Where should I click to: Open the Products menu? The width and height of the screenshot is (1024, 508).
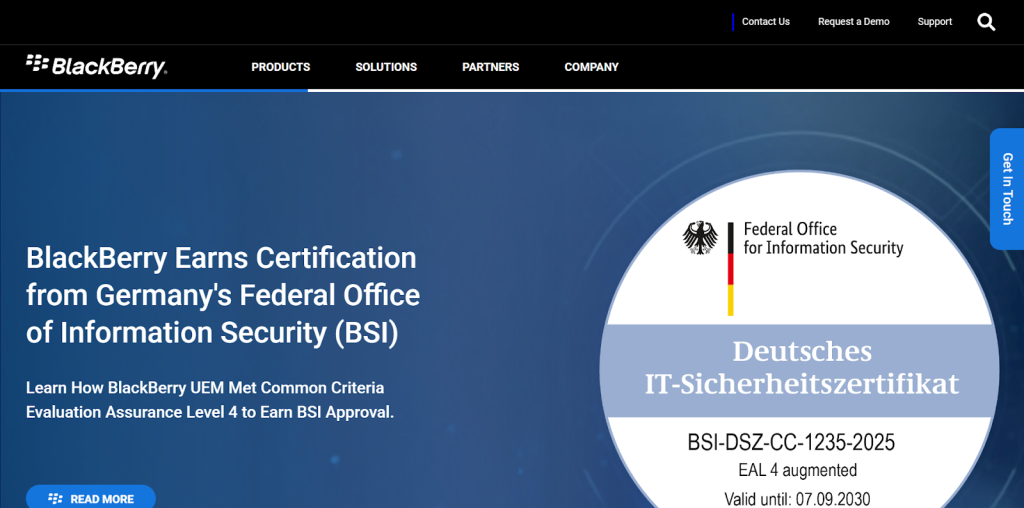coord(280,67)
